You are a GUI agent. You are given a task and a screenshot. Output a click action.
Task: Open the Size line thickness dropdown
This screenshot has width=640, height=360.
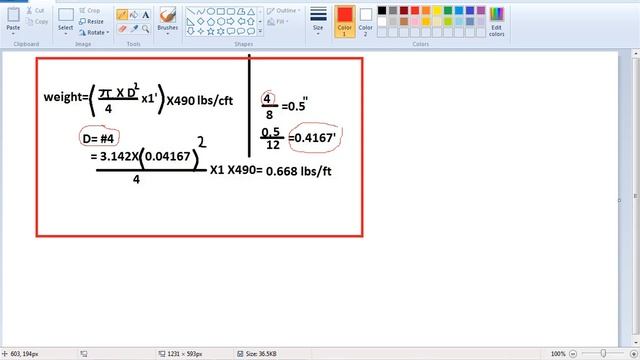pyautogui.click(x=318, y=21)
